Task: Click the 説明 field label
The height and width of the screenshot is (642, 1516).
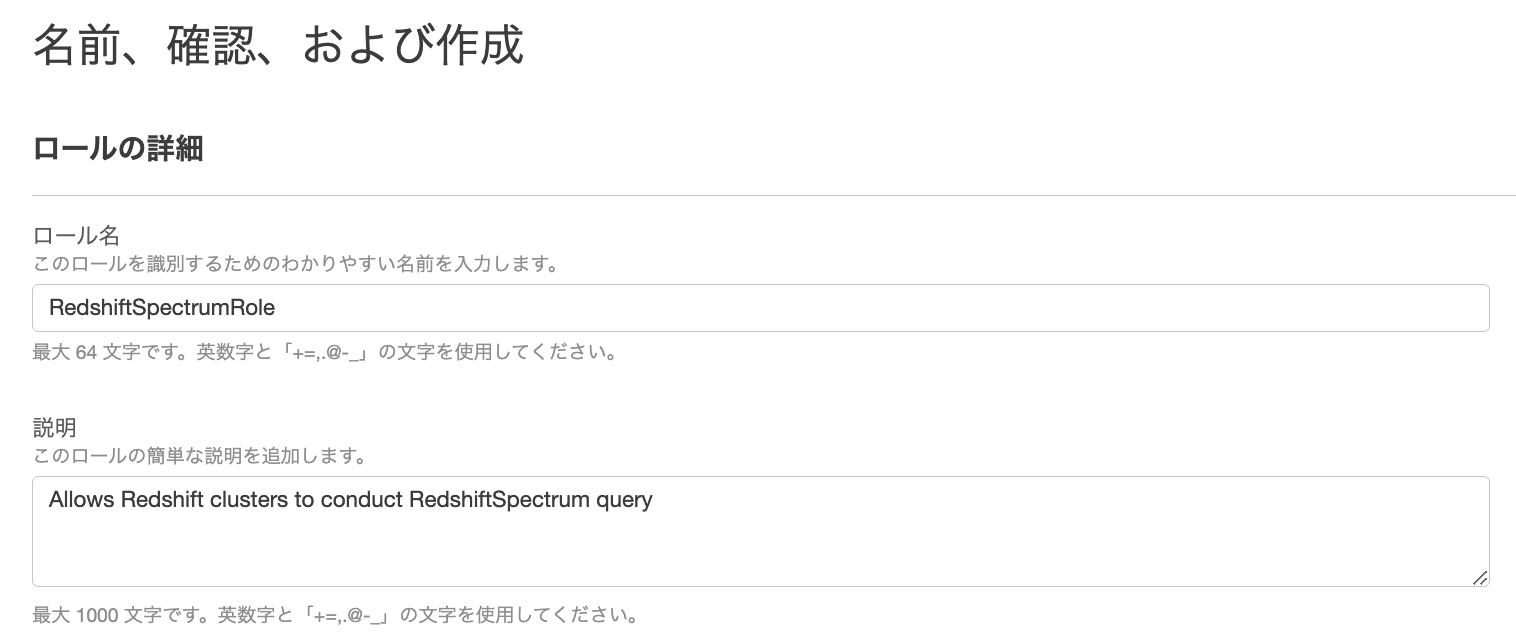Action: (x=54, y=428)
